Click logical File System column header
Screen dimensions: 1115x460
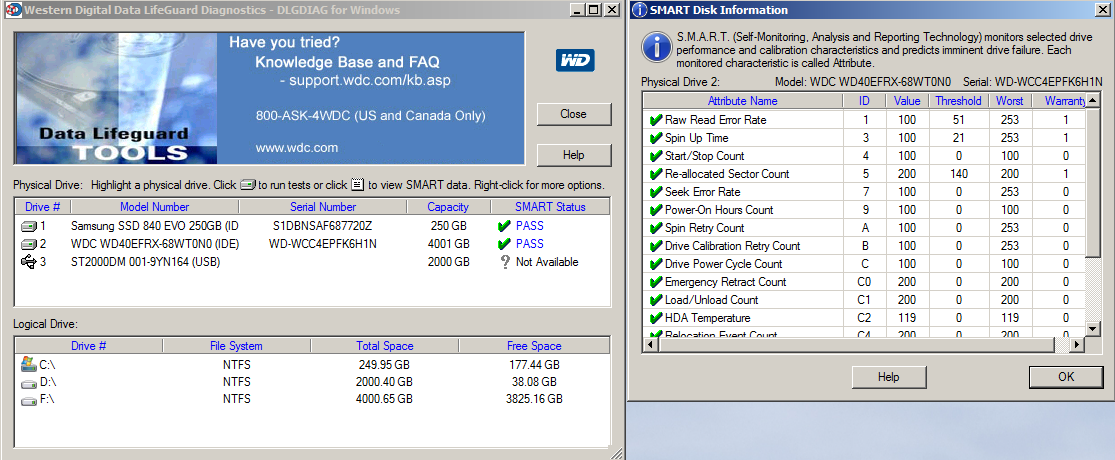point(236,346)
